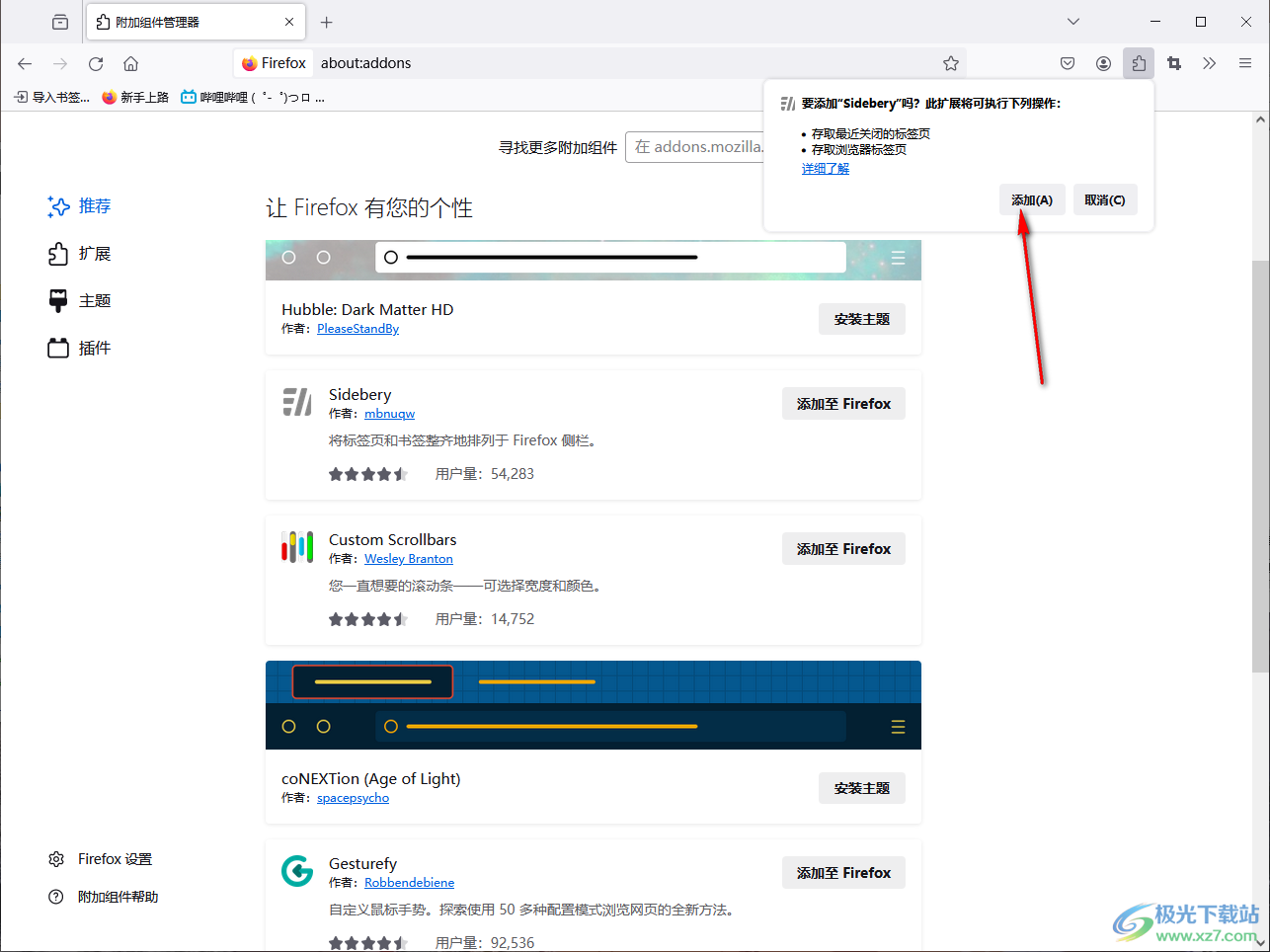This screenshot has height=952, width=1270.
Task: Click 安装主题 for coNEXTion (Age of Light)
Action: [862, 788]
